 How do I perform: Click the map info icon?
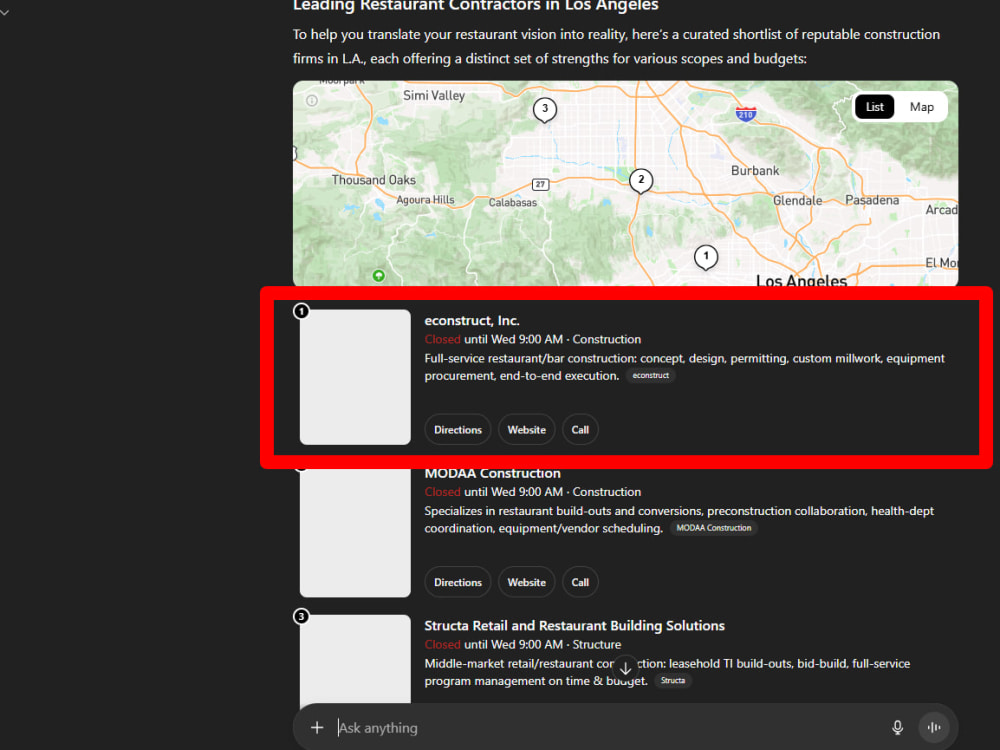312,100
